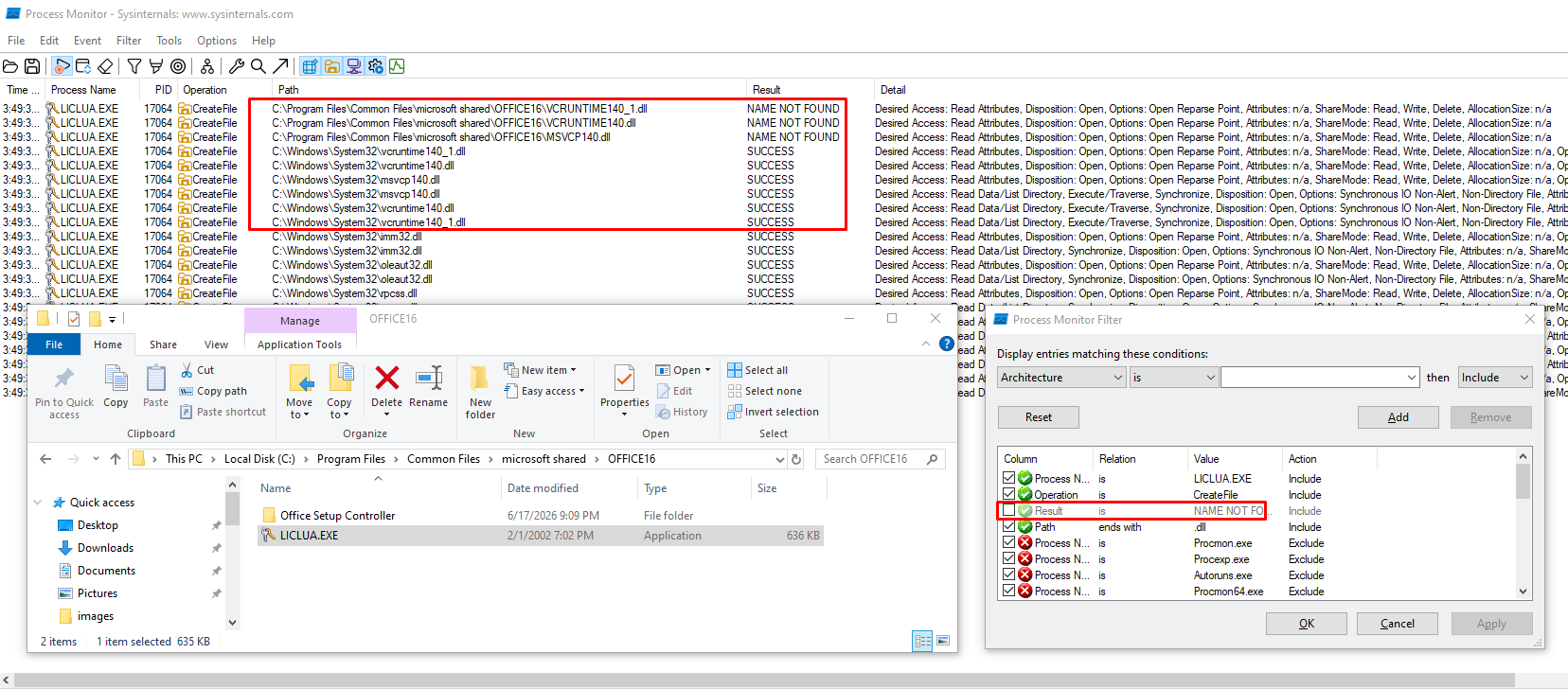Switch to the Explorer View tab
This screenshot has height=689, width=1568.
pos(216,344)
